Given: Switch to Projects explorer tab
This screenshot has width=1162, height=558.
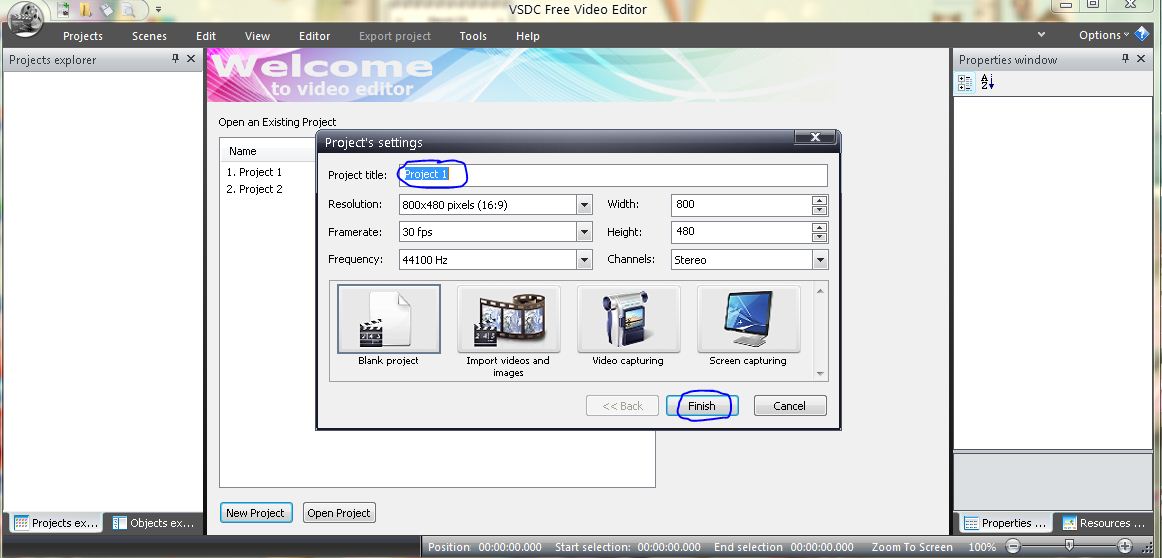Looking at the screenshot, I should click(x=56, y=523).
